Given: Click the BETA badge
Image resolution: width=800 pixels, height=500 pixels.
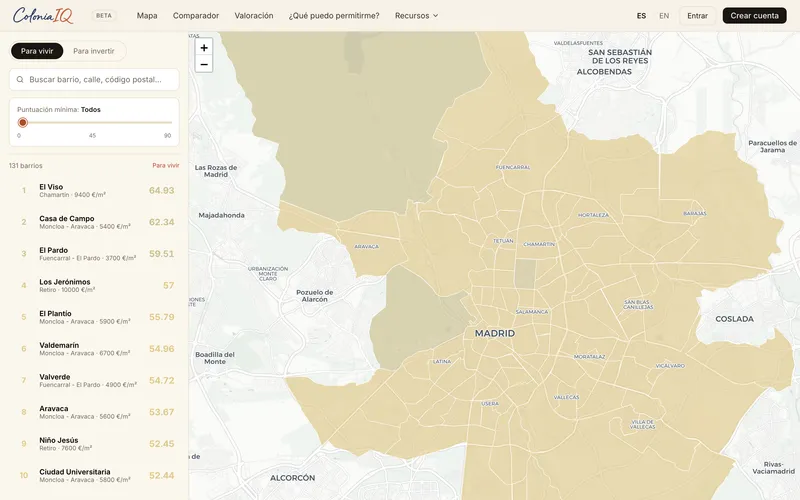Looking at the screenshot, I should [x=104, y=16].
